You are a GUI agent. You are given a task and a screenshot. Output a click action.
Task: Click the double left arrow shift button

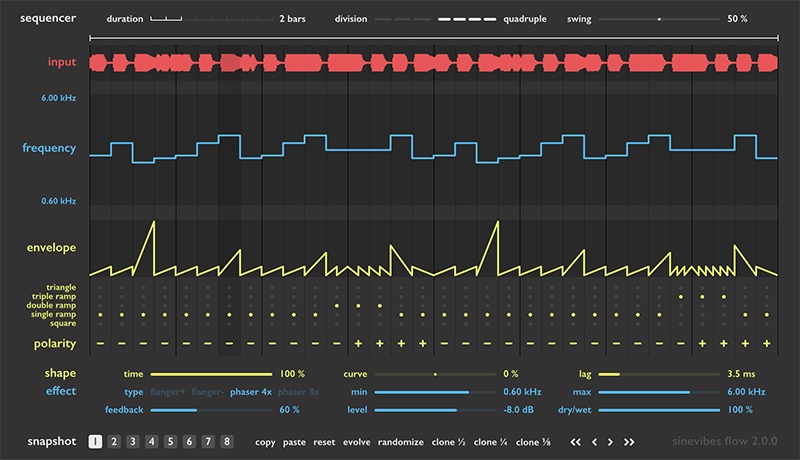point(576,441)
